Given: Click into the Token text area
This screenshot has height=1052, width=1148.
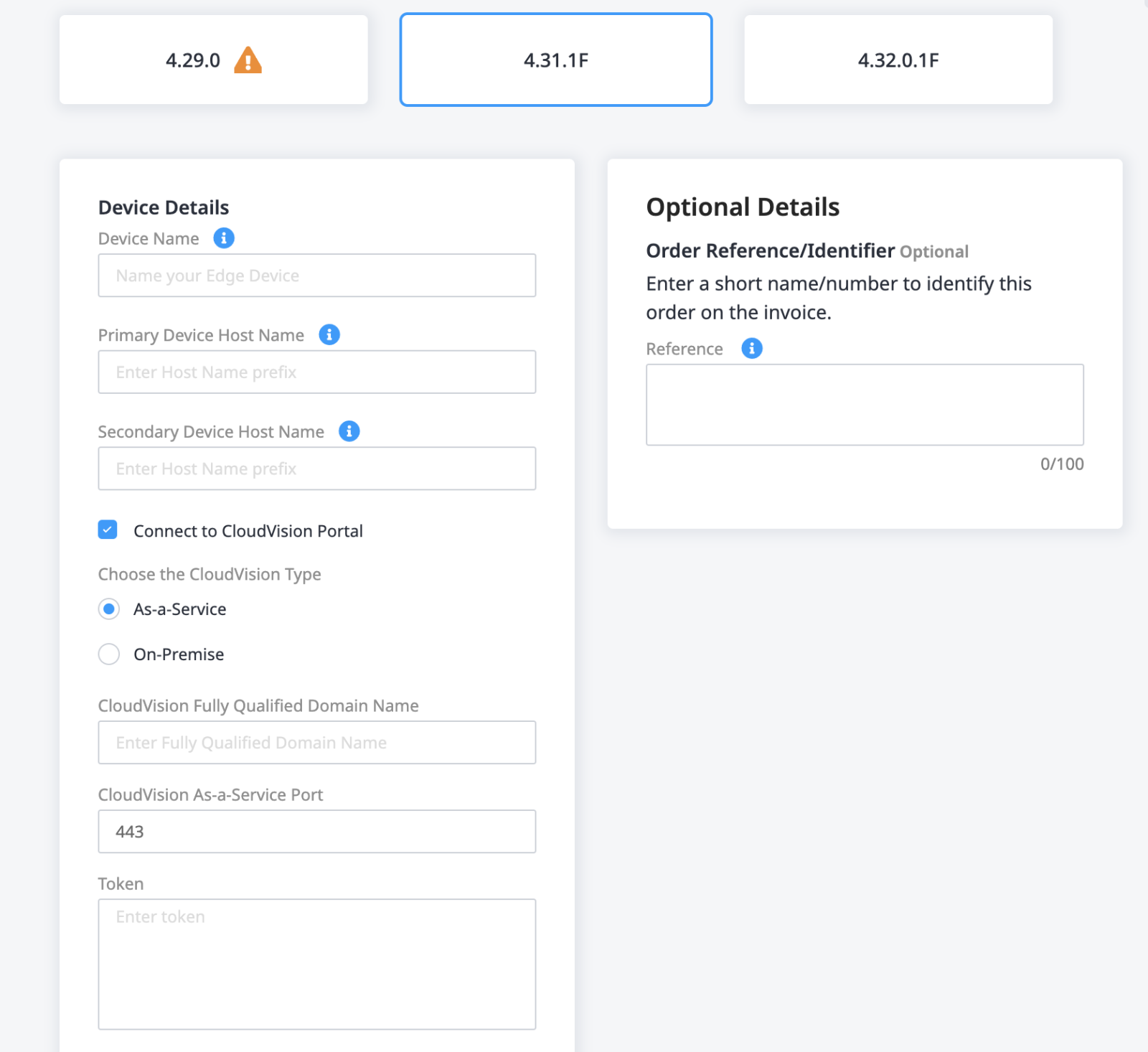Looking at the screenshot, I should tap(317, 964).
